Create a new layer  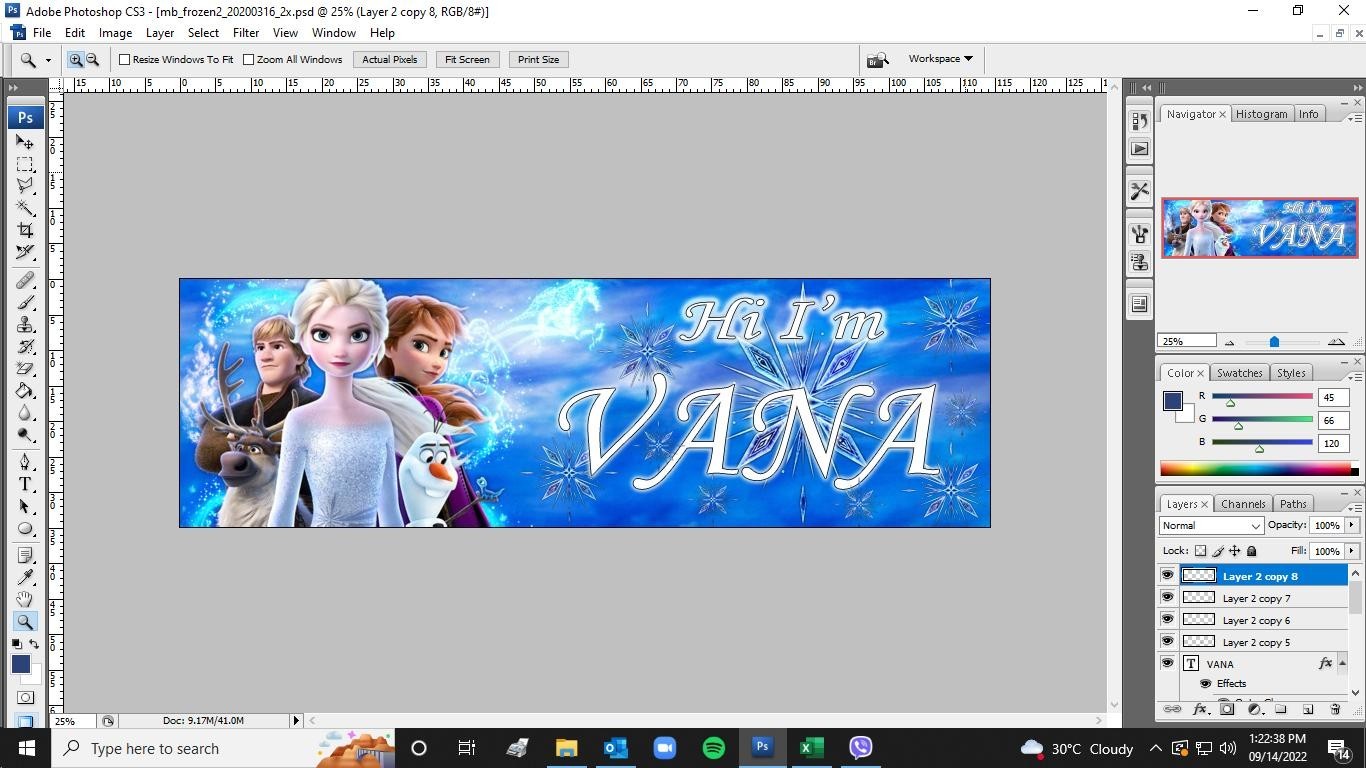coord(1308,709)
